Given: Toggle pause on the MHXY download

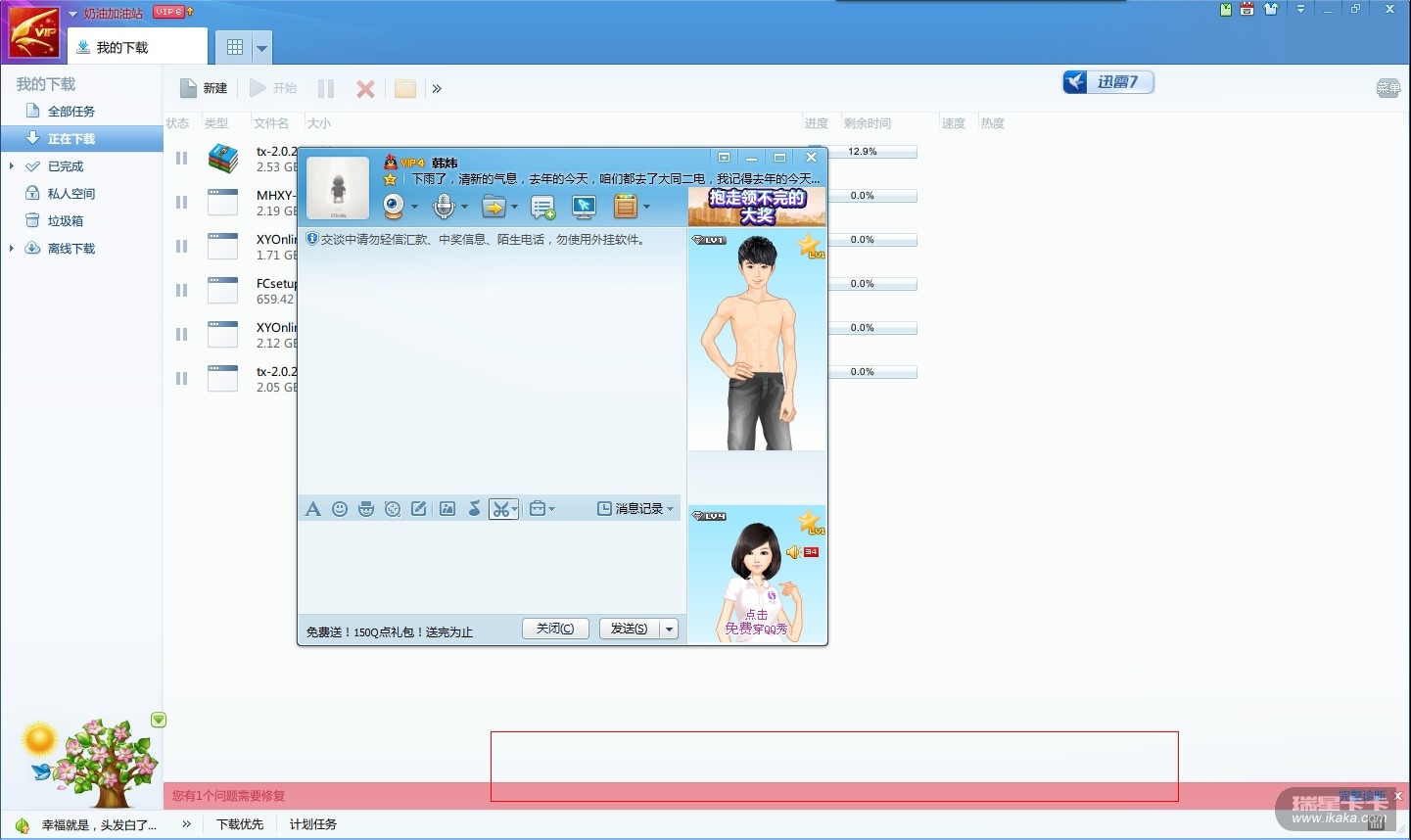Looking at the screenshot, I should (x=181, y=203).
